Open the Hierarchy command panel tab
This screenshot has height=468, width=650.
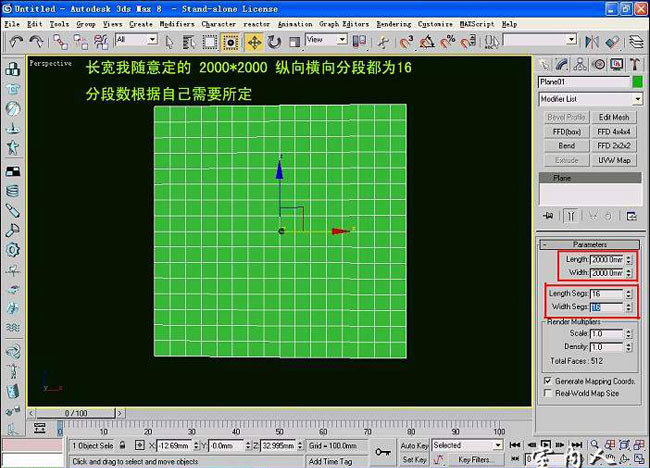coord(580,65)
